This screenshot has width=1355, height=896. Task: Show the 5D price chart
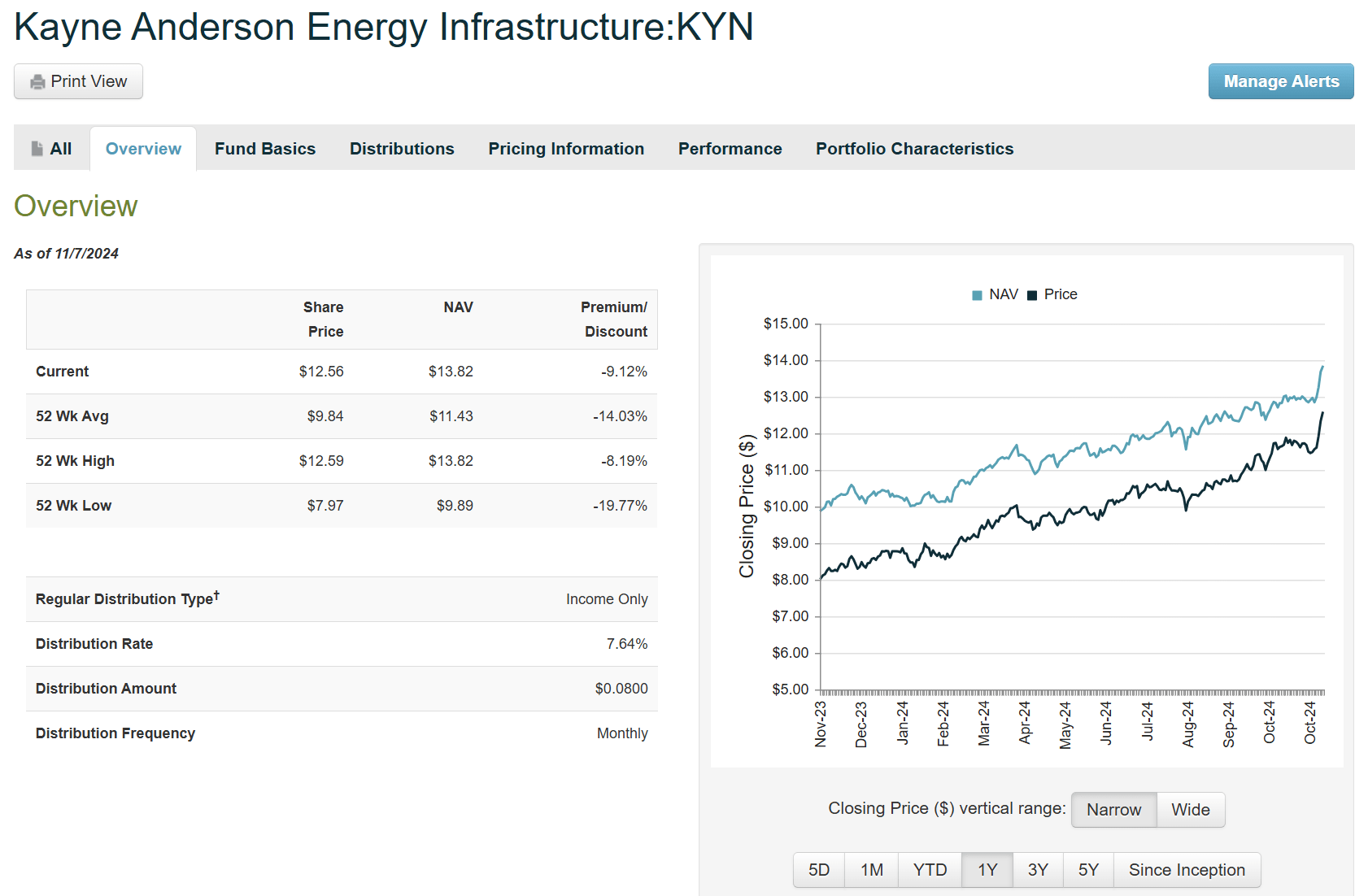point(818,869)
